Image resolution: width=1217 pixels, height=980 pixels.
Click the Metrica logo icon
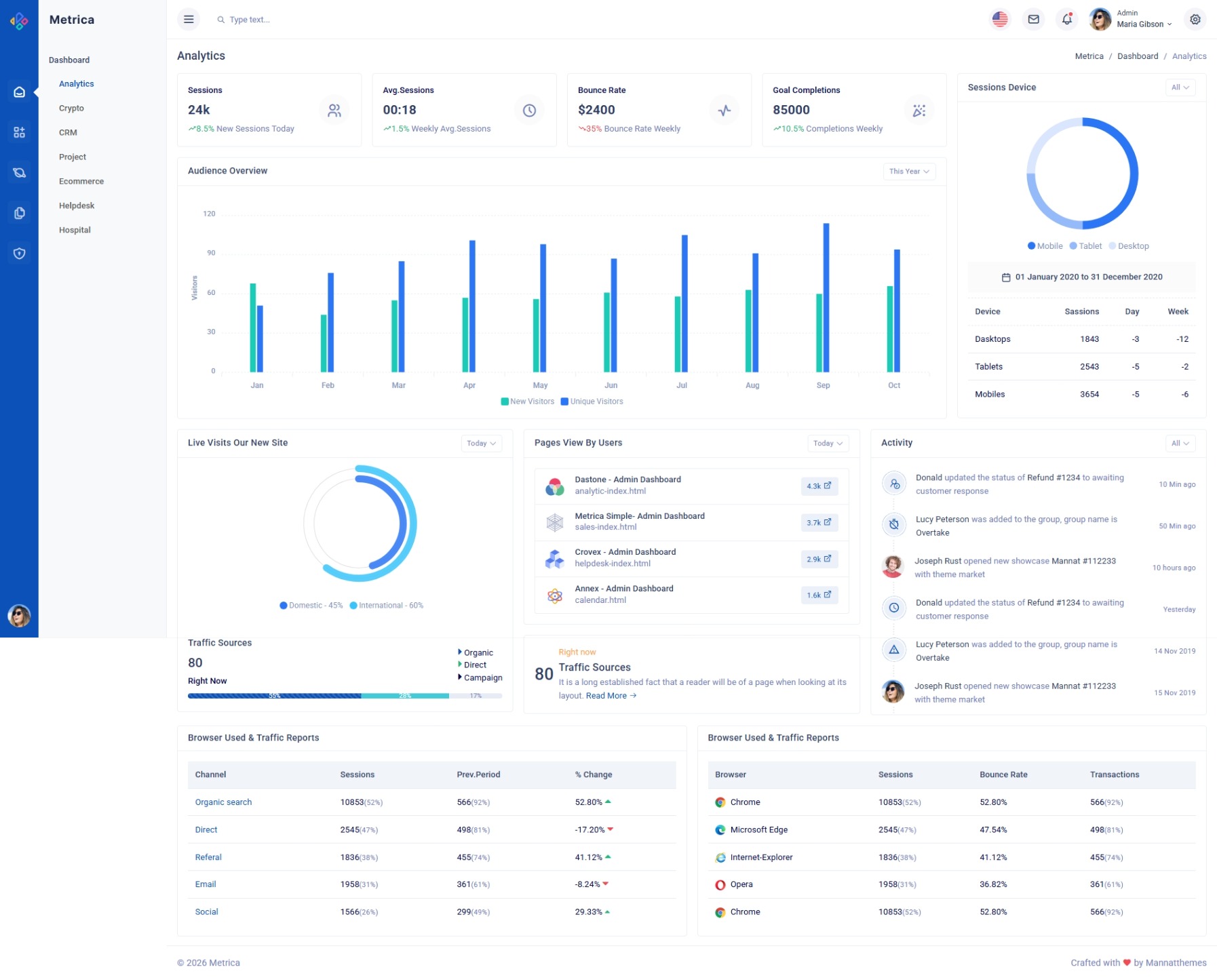coord(19,21)
